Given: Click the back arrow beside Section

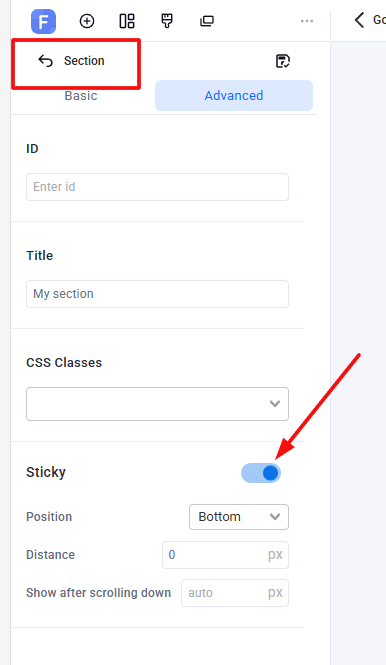Looking at the screenshot, I should [x=45, y=61].
